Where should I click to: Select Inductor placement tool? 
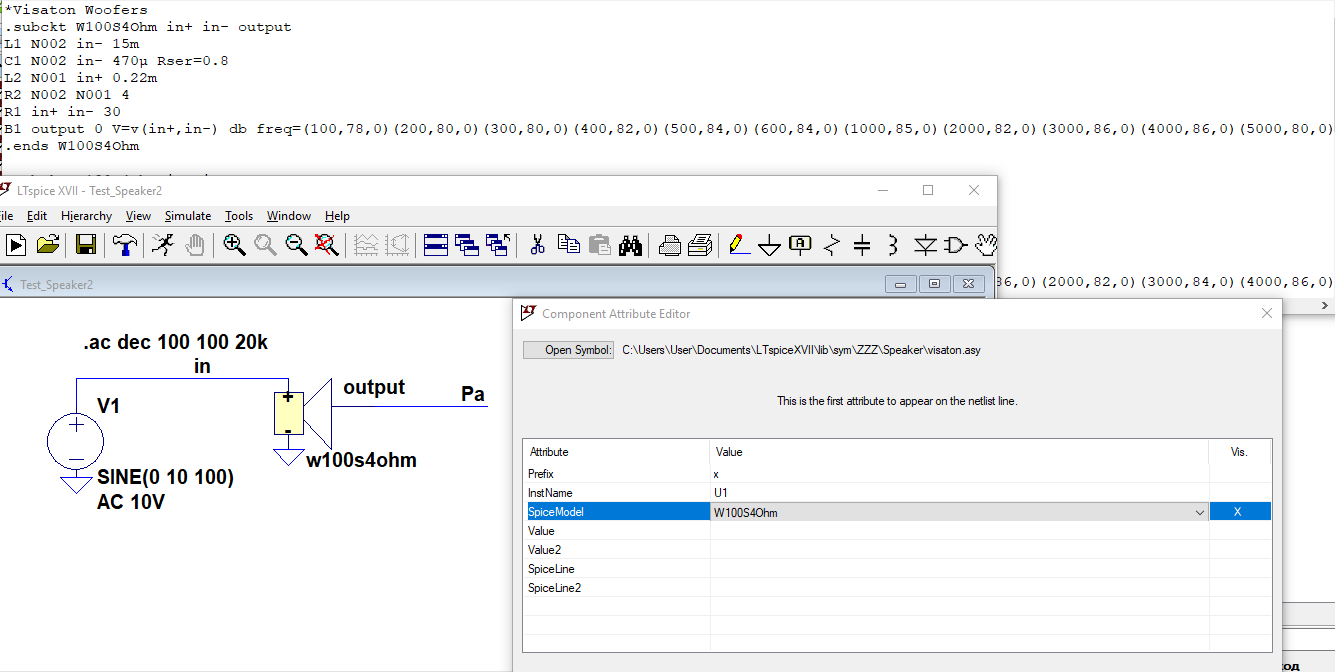coord(893,244)
